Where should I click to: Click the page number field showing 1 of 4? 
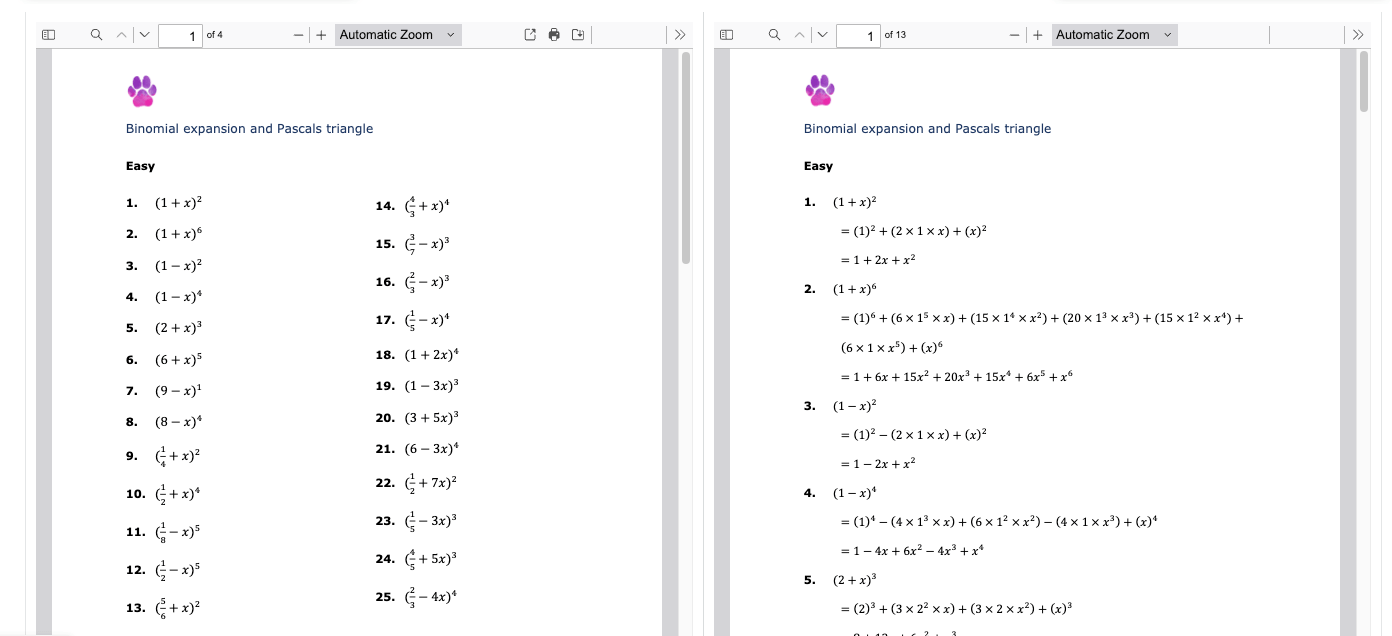[x=180, y=33]
